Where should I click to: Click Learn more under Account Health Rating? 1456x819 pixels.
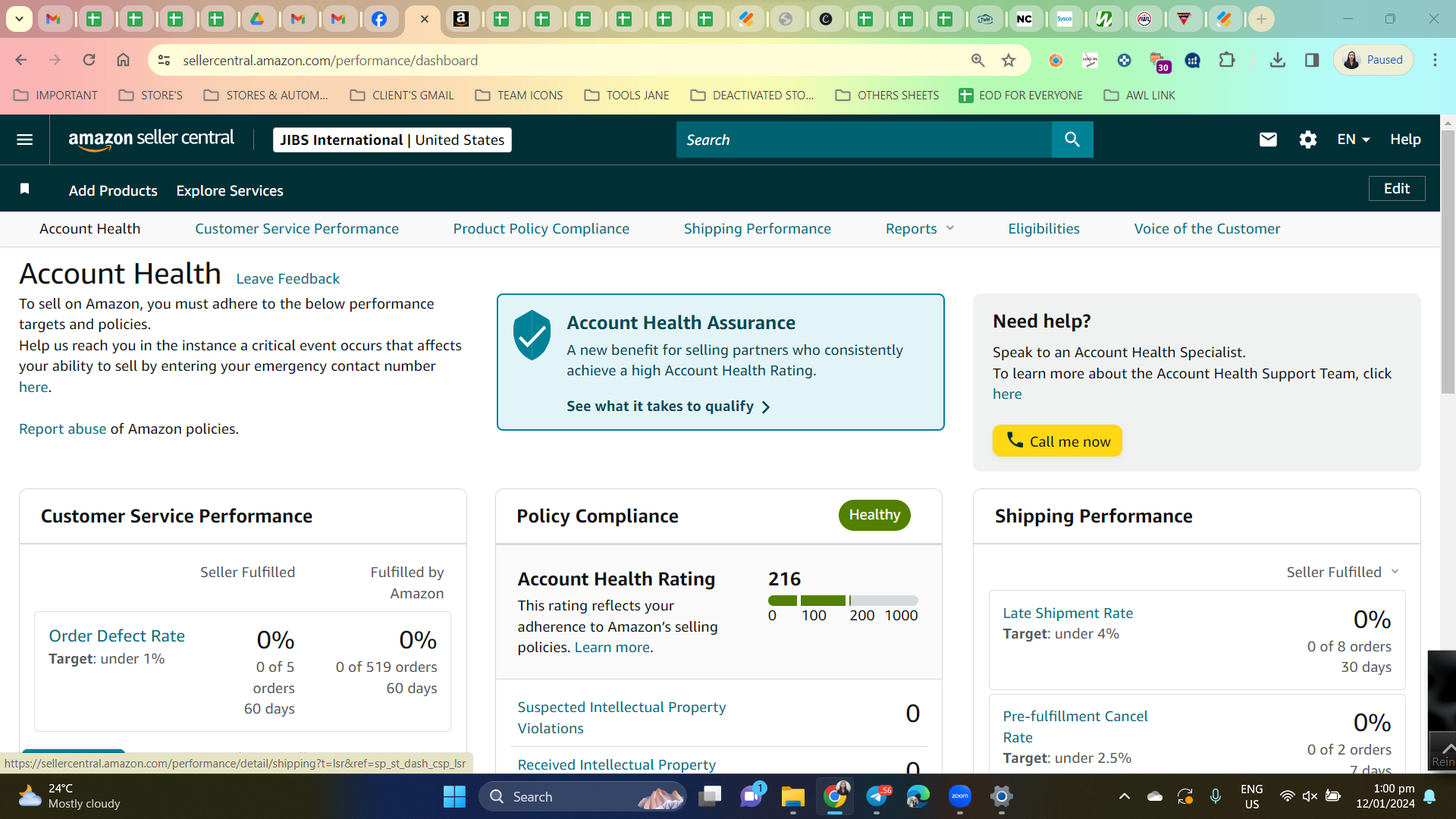click(x=612, y=648)
